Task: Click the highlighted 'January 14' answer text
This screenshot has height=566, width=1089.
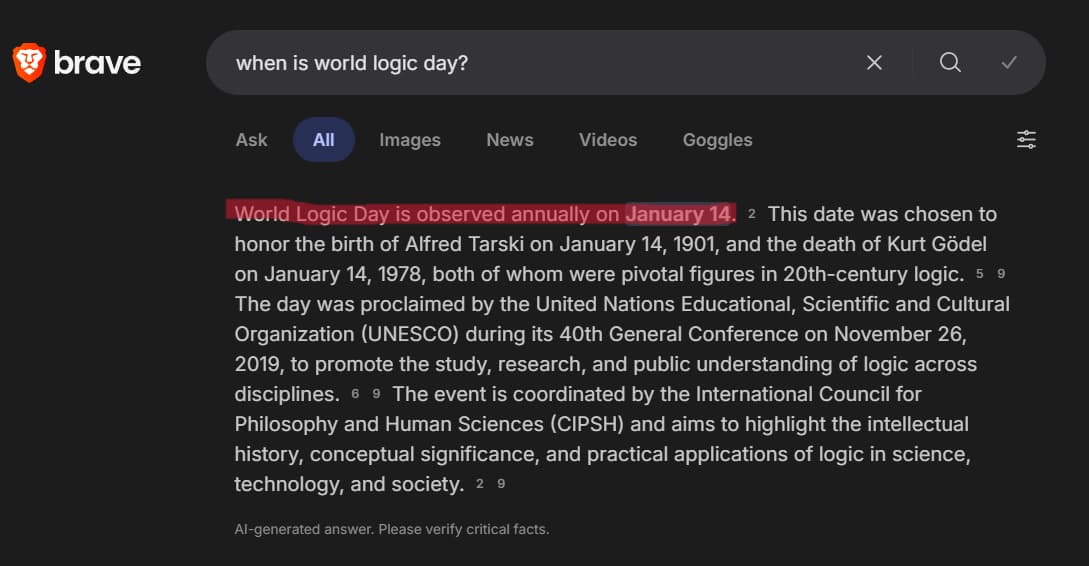Action: pyautogui.click(x=678, y=214)
